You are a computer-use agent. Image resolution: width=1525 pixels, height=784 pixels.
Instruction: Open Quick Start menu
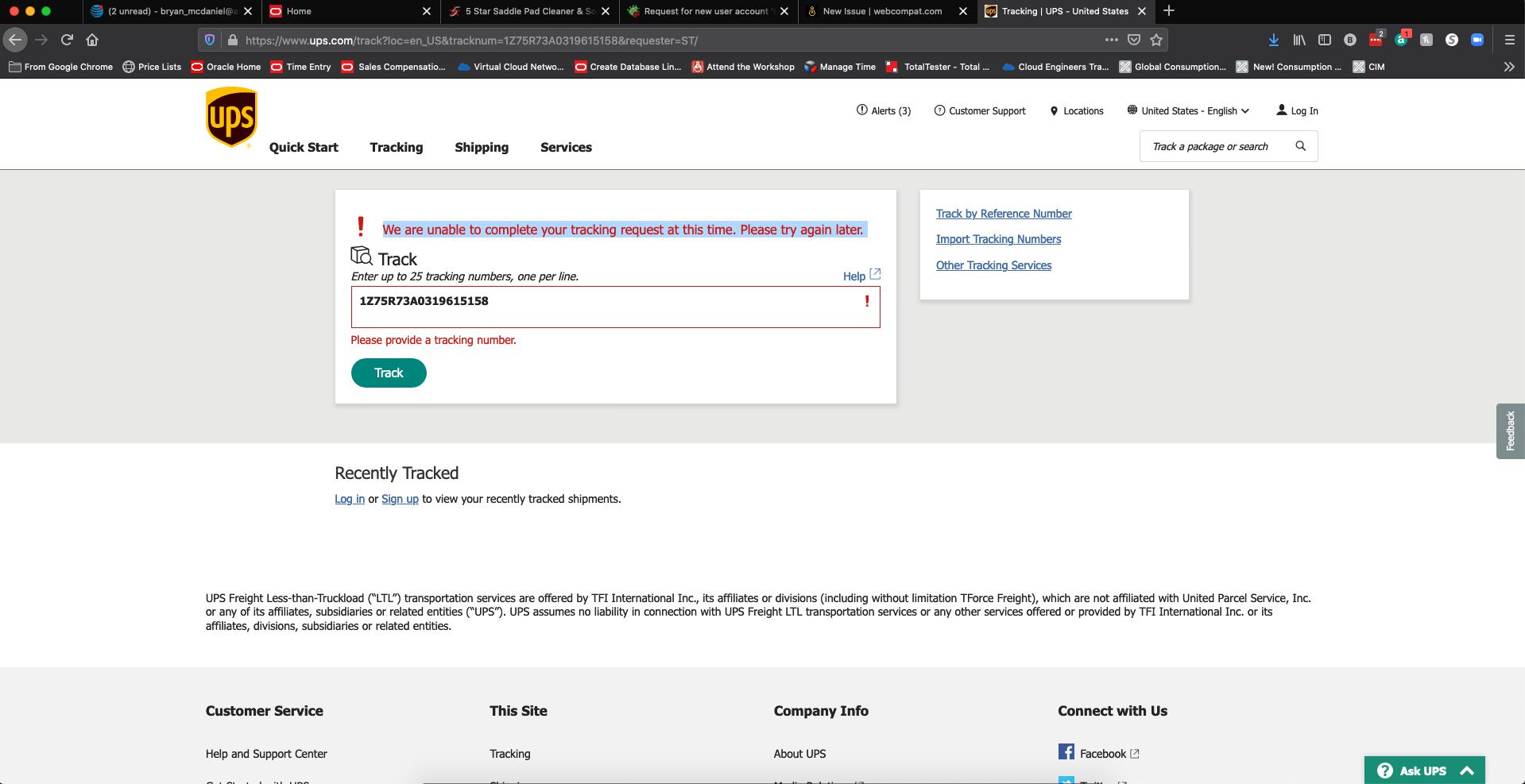click(x=304, y=147)
